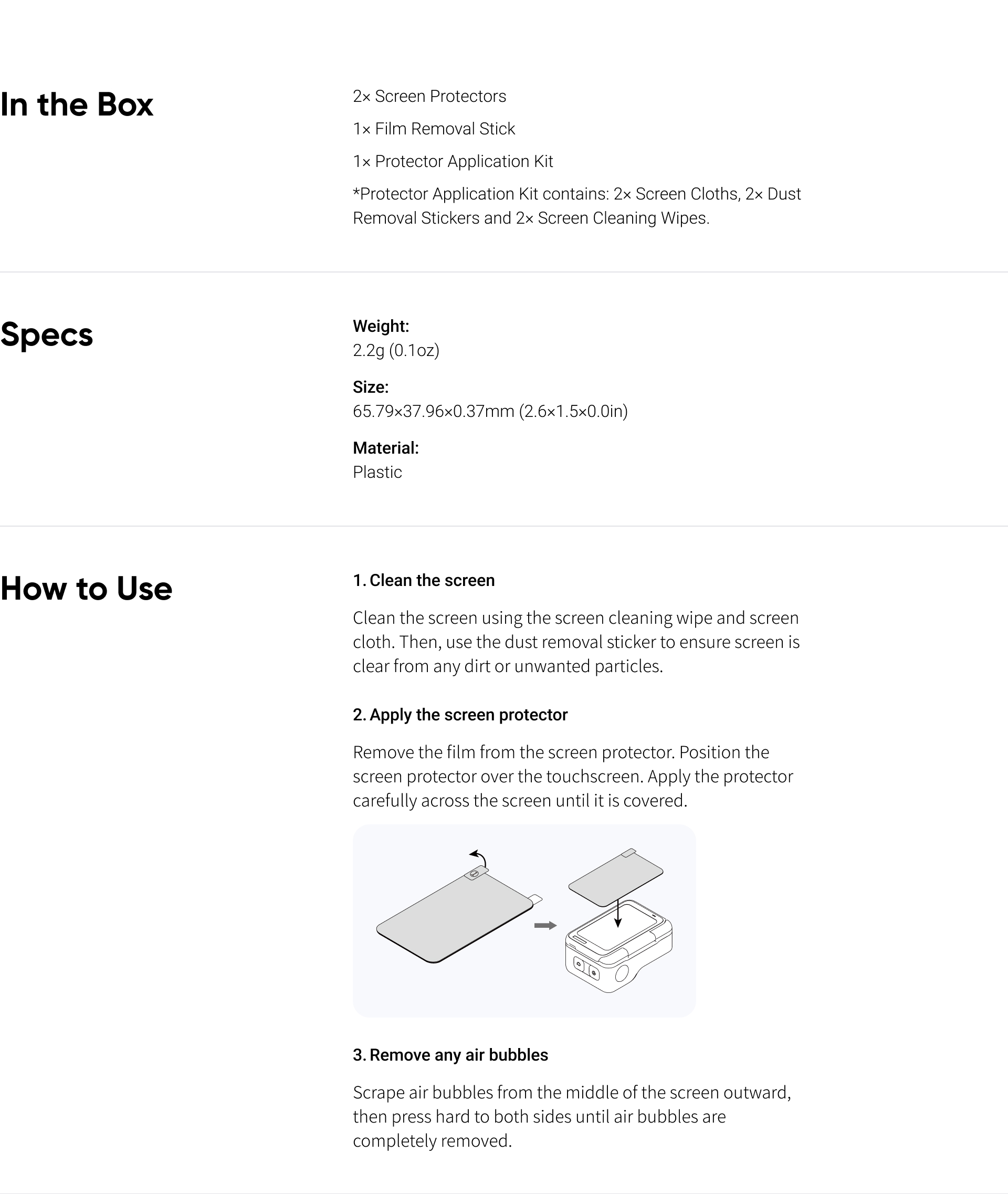1008x1194 pixels.
Task: Click the "3. Remove any air bubbles" step title
Action: 450,1054
